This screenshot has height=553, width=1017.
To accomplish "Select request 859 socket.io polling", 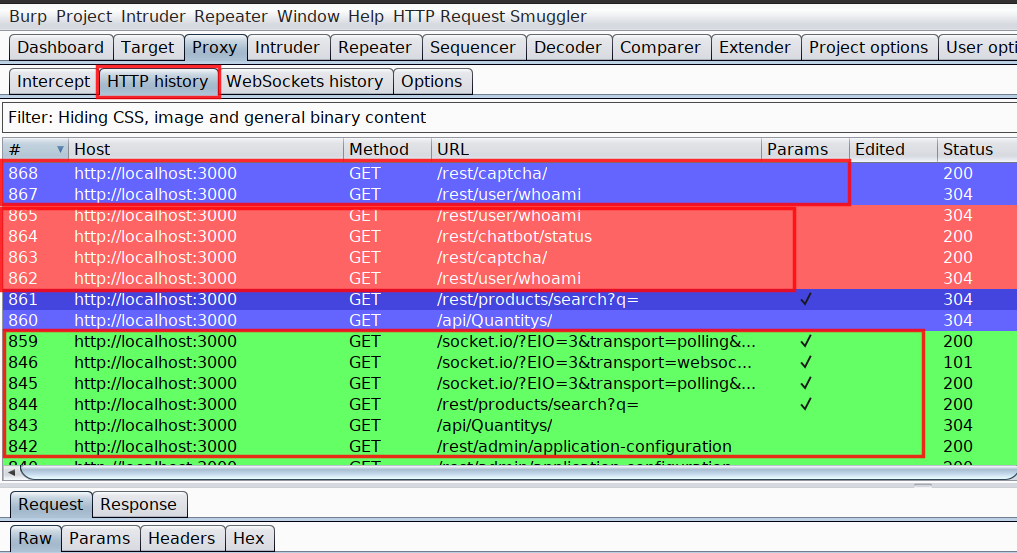I will coord(509,341).
